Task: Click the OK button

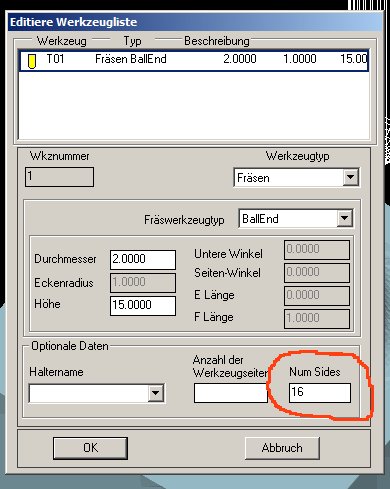Action: (x=90, y=448)
